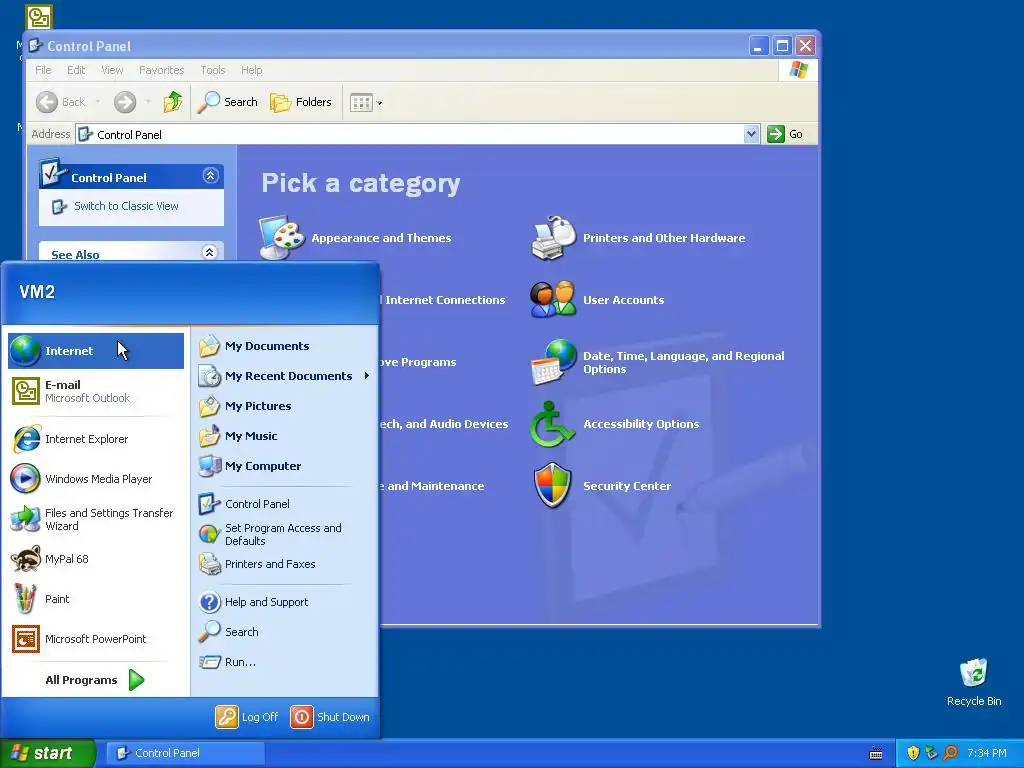The height and width of the screenshot is (768, 1024).
Task: Open the Run dialog
Action: [284, 662]
